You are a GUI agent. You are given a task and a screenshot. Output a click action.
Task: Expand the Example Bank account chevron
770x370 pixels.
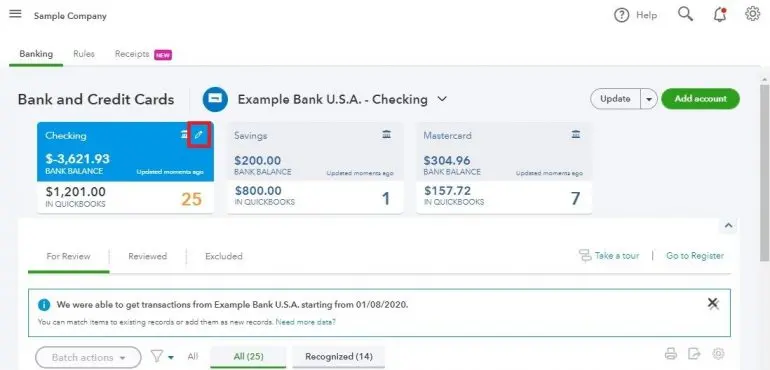pos(442,99)
